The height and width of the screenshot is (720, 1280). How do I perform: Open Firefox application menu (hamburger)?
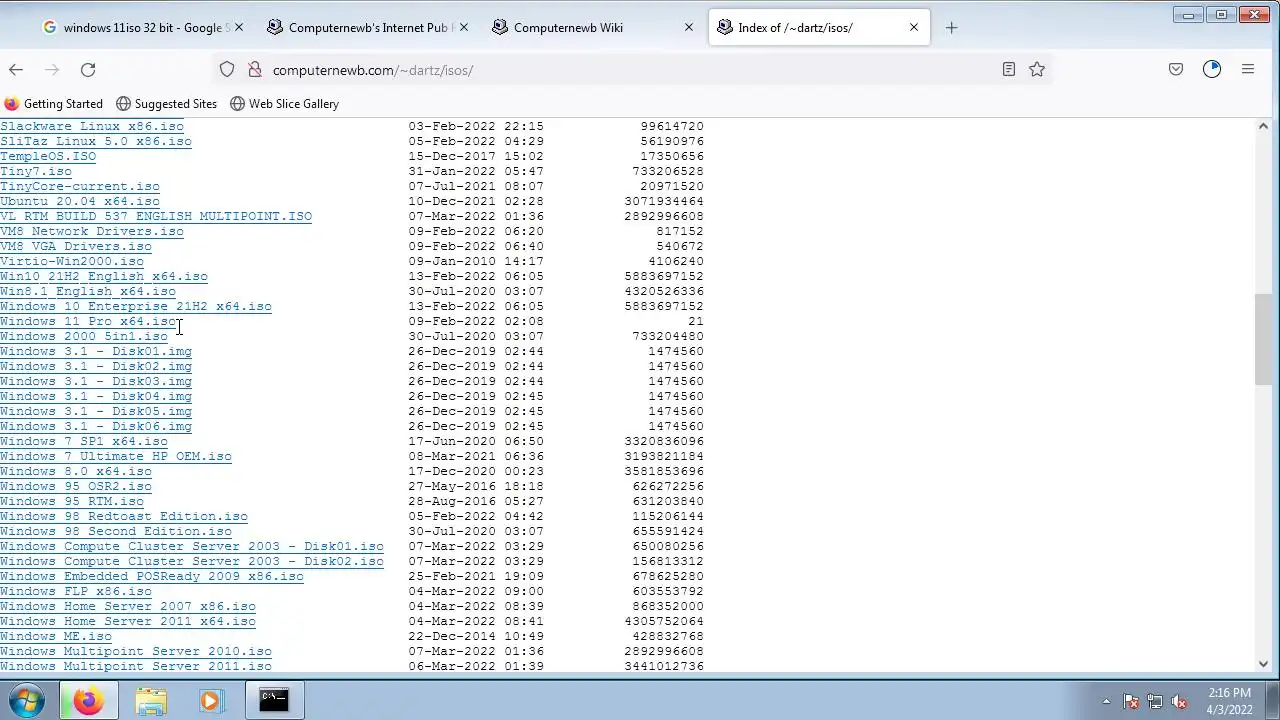(1248, 69)
